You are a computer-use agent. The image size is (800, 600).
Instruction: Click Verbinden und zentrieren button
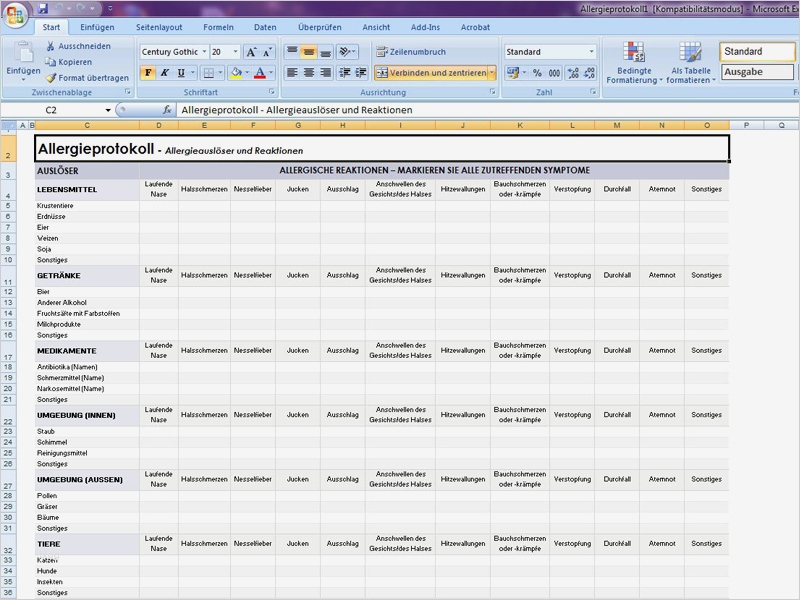(431, 72)
